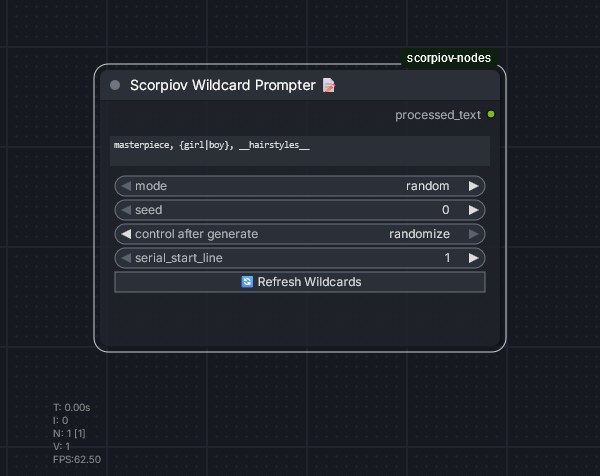This screenshot has height=476, width=600.
Task: Open the mode dropdown showing random
Action: [x=300, y=186]
